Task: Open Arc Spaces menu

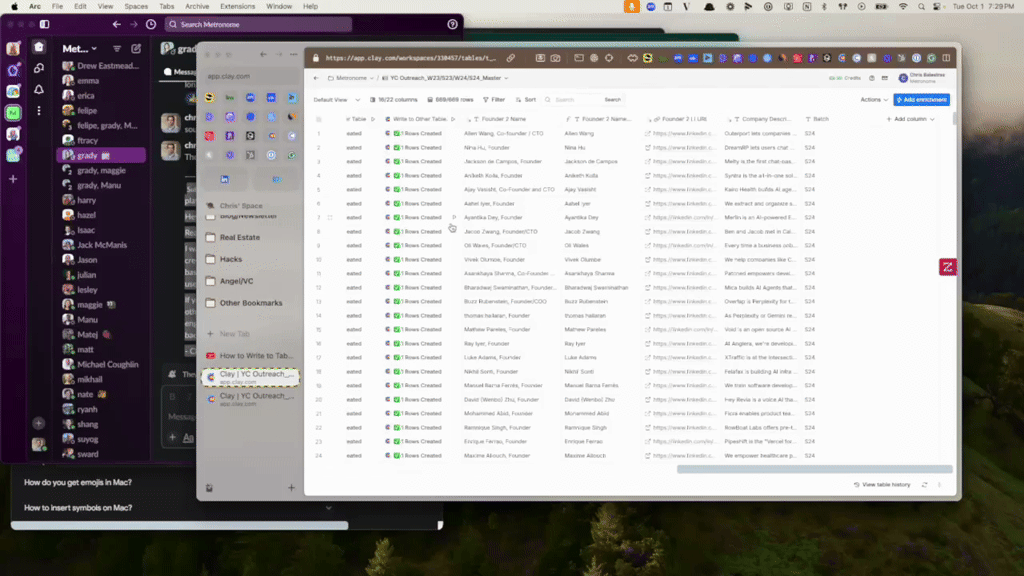Action: [136, 7]
